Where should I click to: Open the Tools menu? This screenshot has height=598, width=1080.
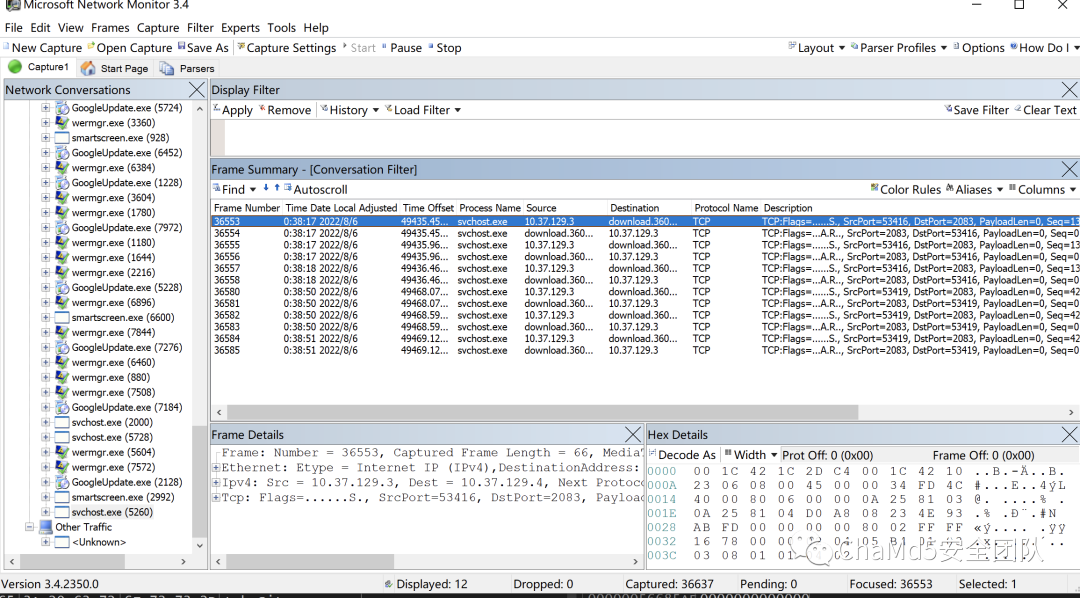click(x=281, y=28)
